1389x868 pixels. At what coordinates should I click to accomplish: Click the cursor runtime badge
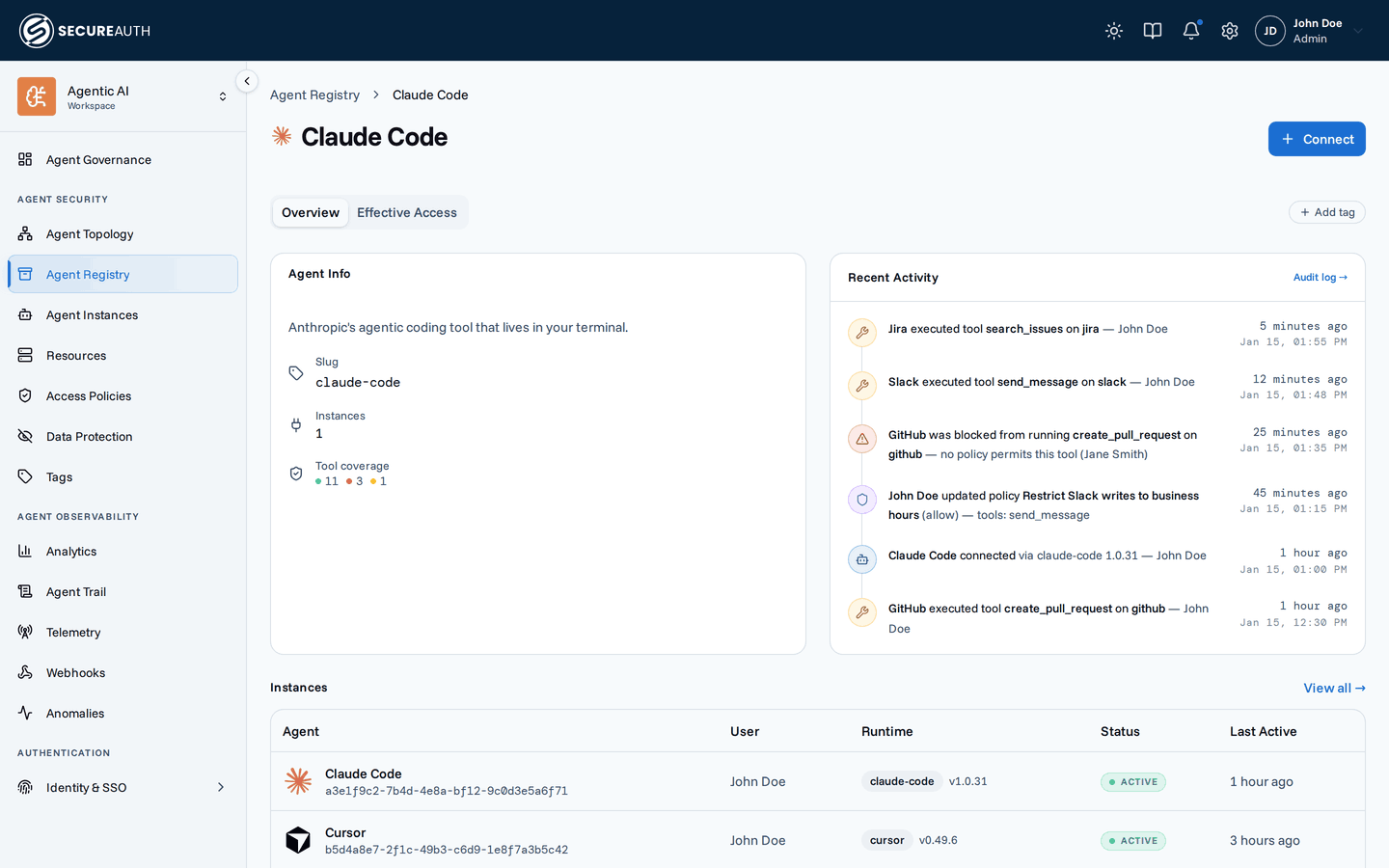[887, 840]
